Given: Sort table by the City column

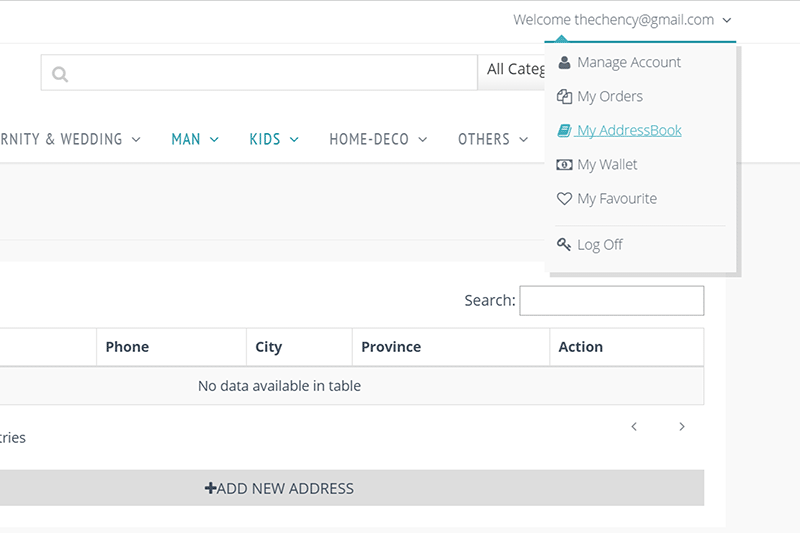Looking at the screenshot, I should tap(299, 347).
